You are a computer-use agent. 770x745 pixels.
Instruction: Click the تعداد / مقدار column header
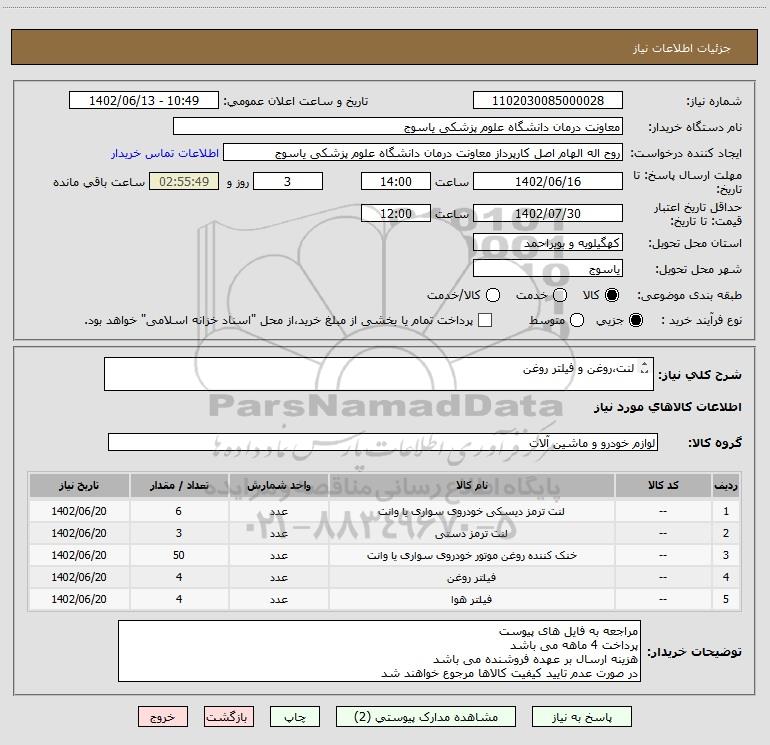tap(179, 485)
